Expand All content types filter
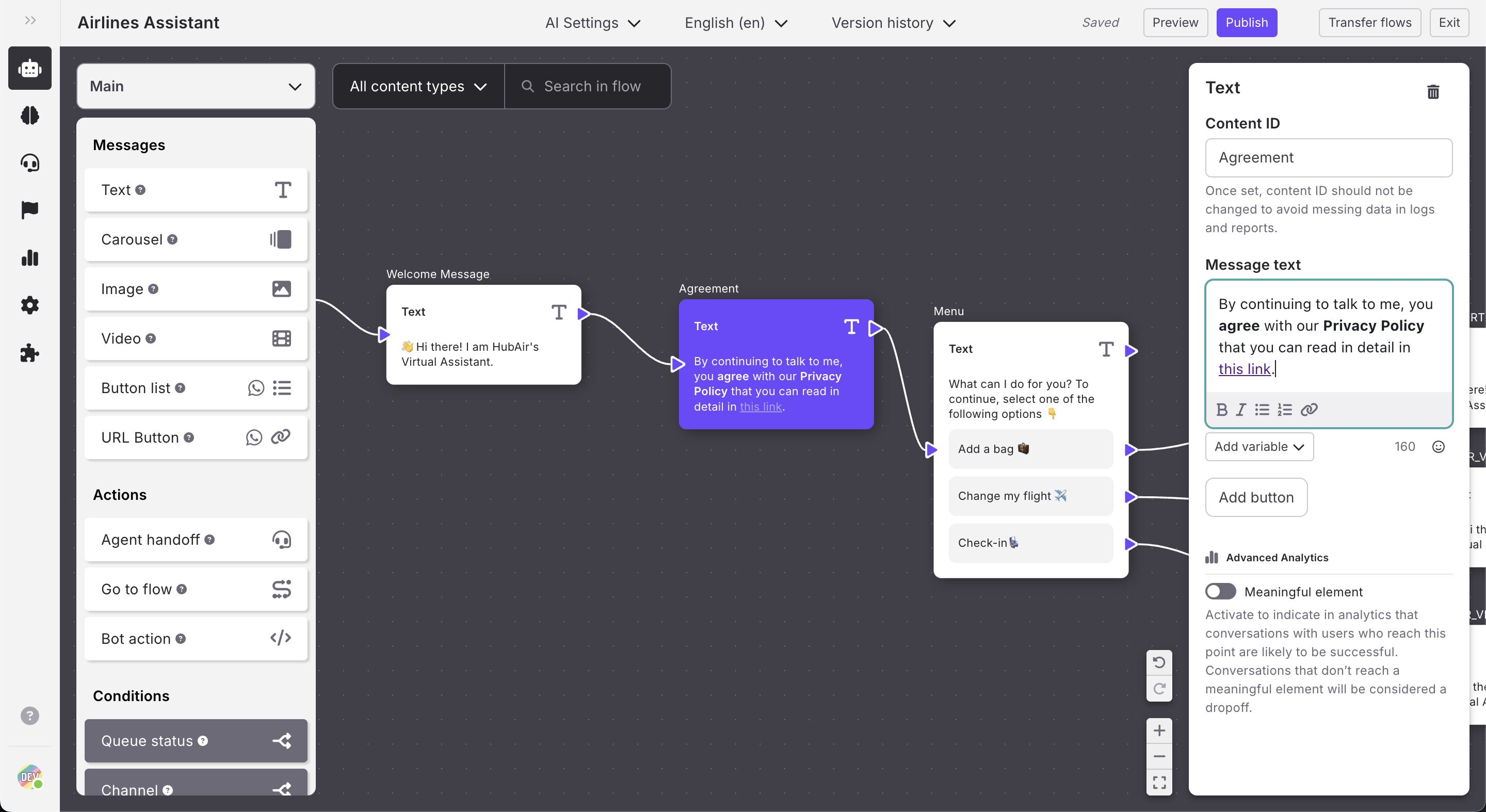The image size is (1486, 812). point(418,87)
